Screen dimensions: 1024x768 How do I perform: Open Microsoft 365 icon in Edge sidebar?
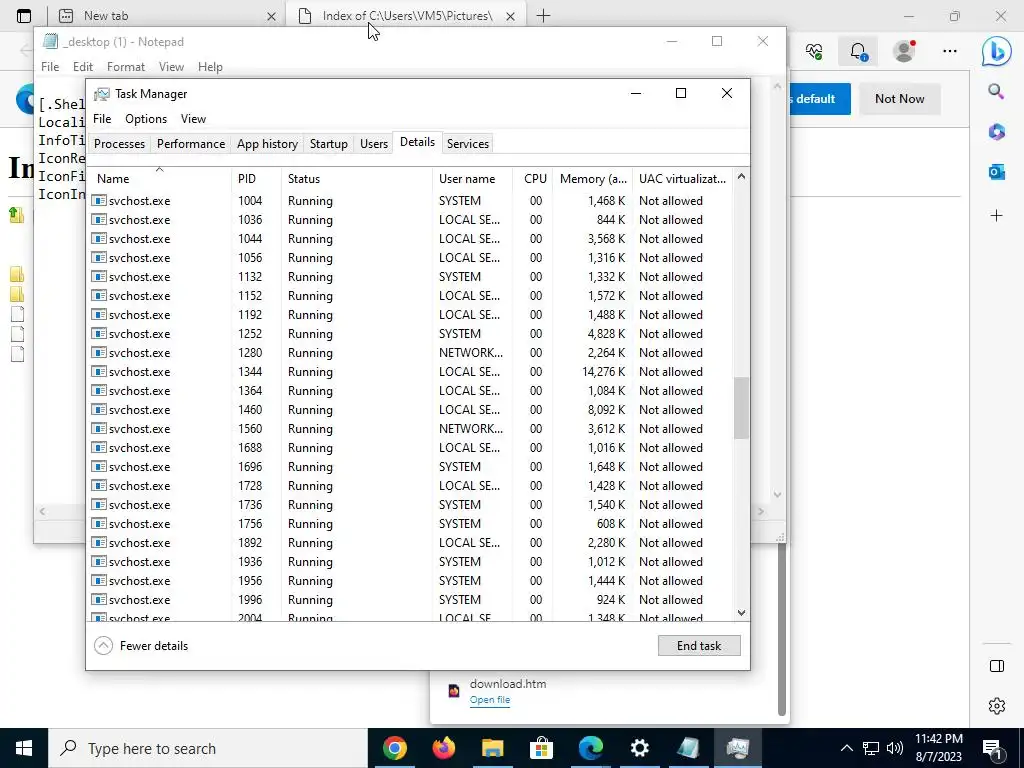pyautogui.click(x=997, y=132)
